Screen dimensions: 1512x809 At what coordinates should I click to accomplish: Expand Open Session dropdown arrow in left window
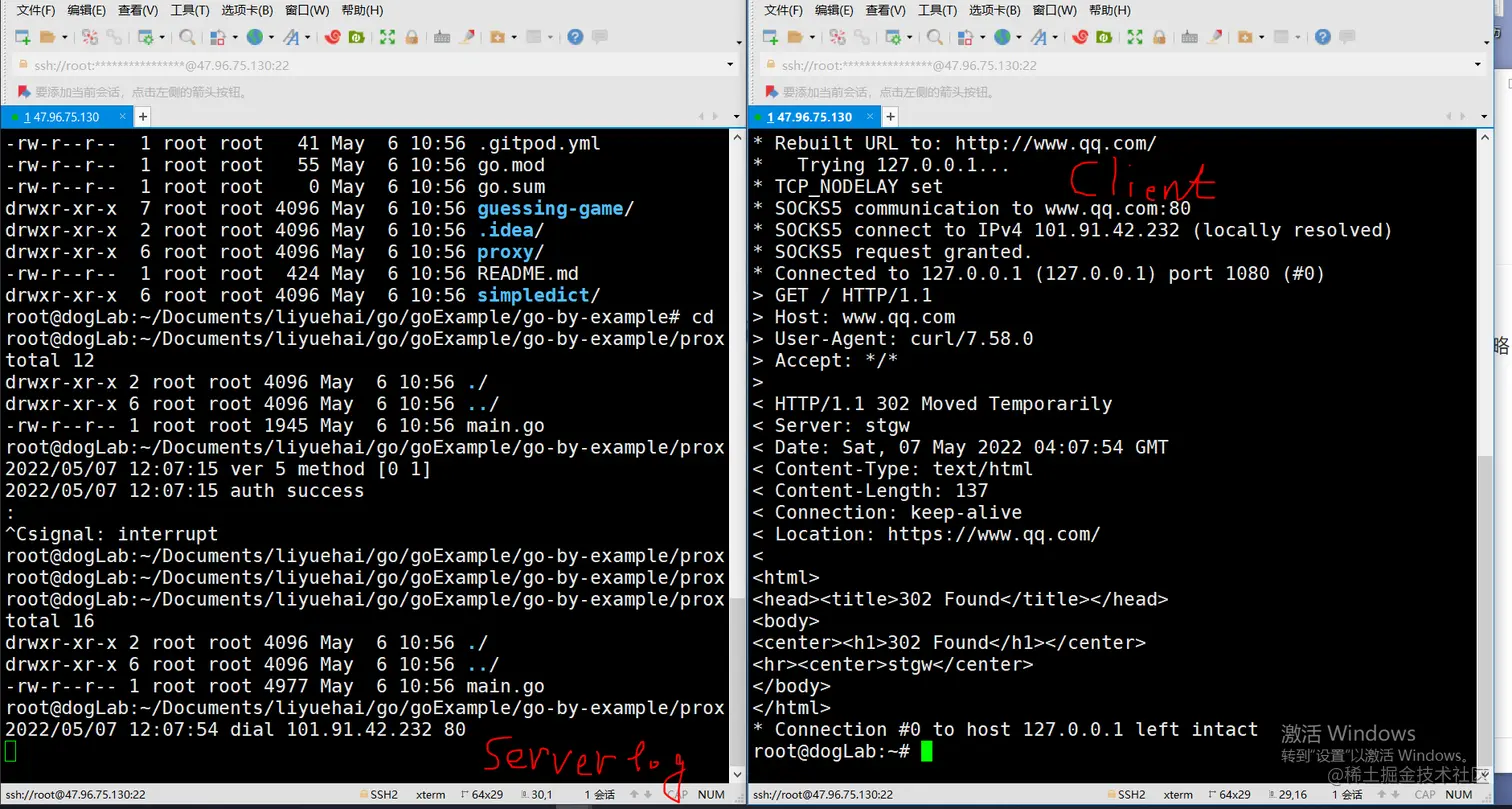tap(65, 37)
